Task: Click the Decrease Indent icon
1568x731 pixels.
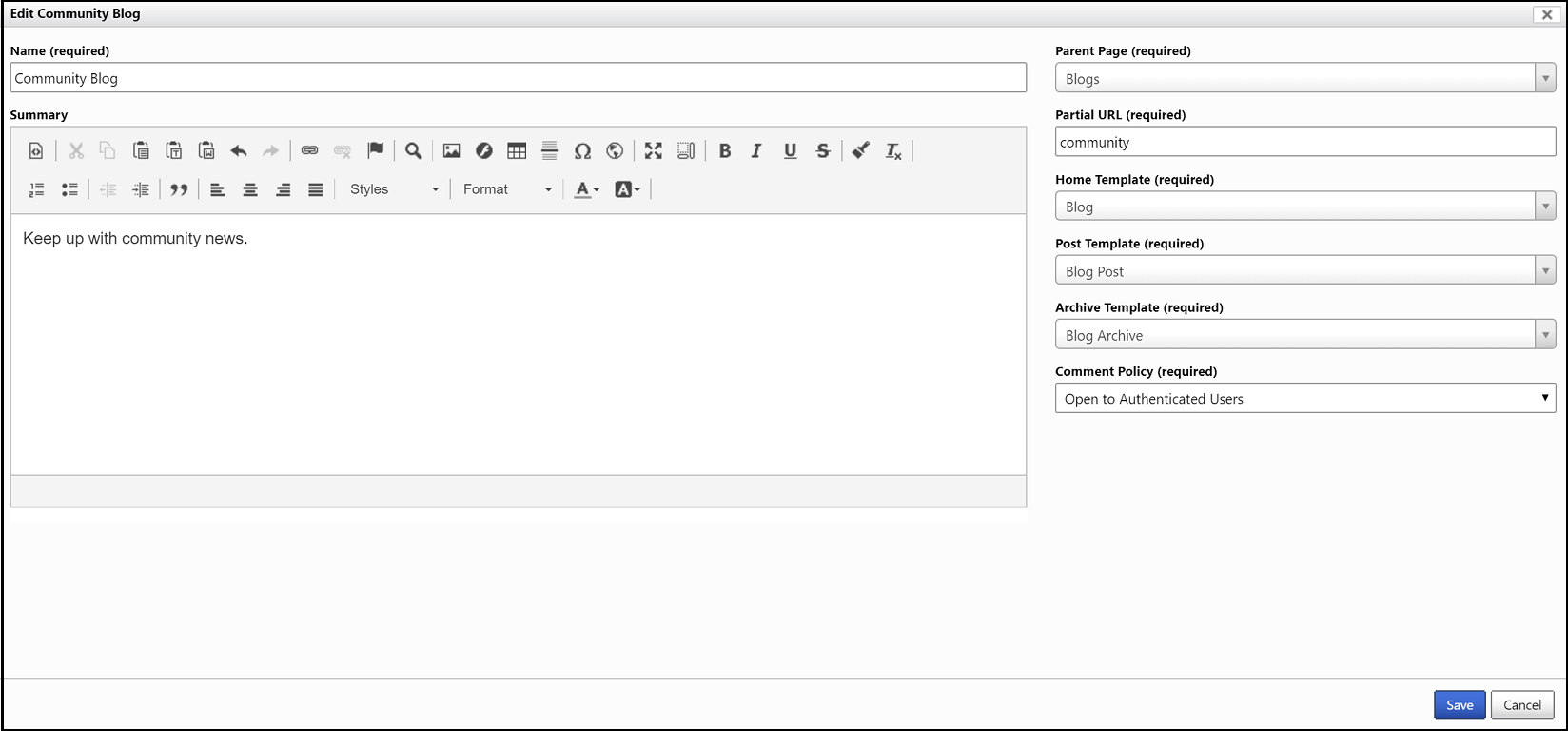Action: pos(108,189)
